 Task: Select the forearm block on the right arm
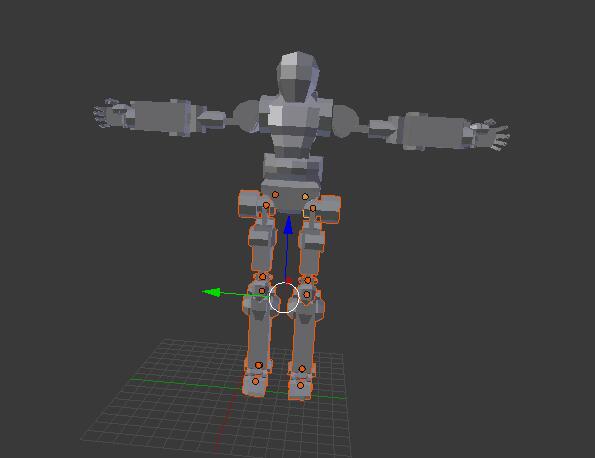(x=434, y=131)
